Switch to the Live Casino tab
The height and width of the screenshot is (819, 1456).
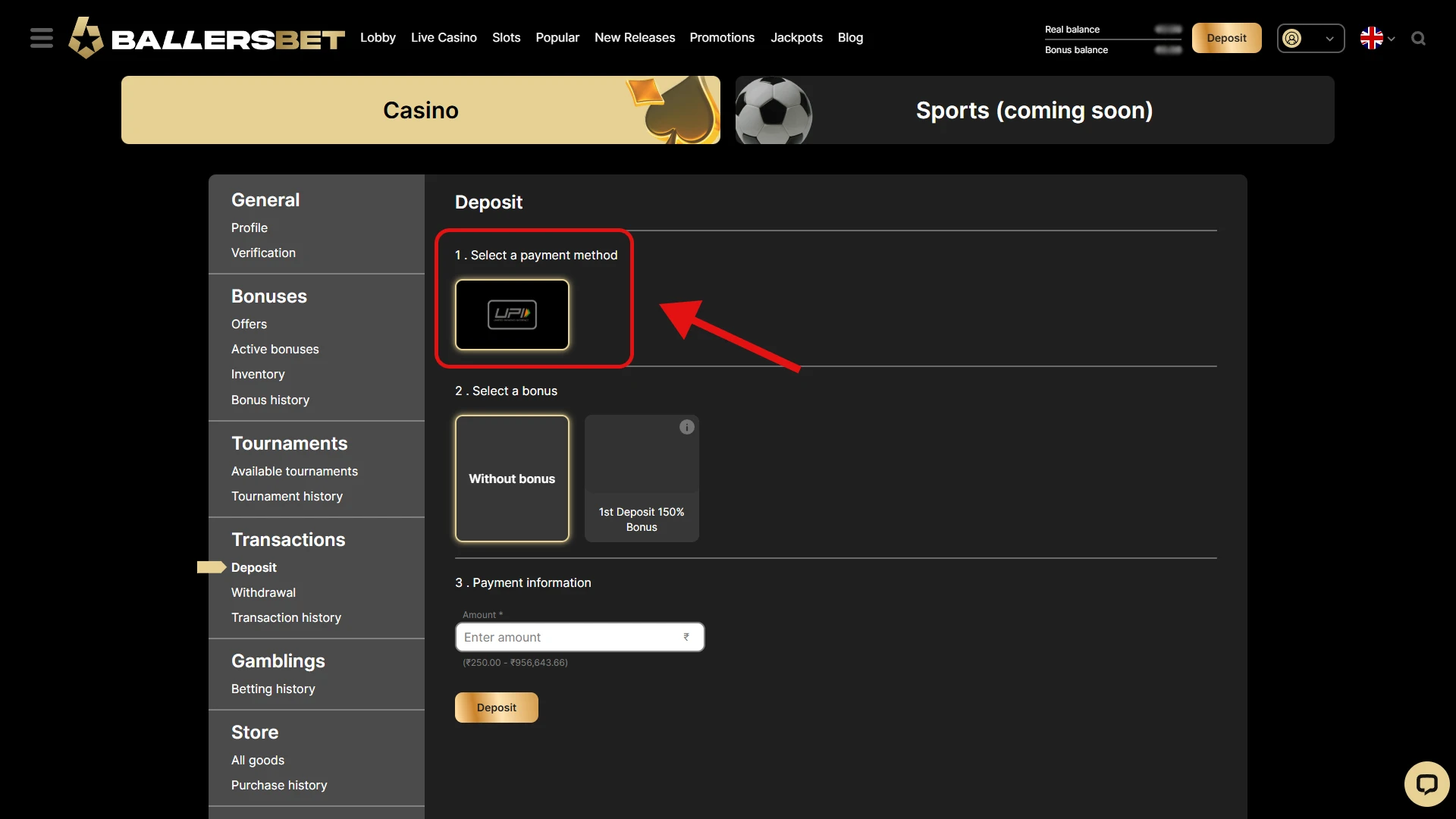[x=443, y=37]
